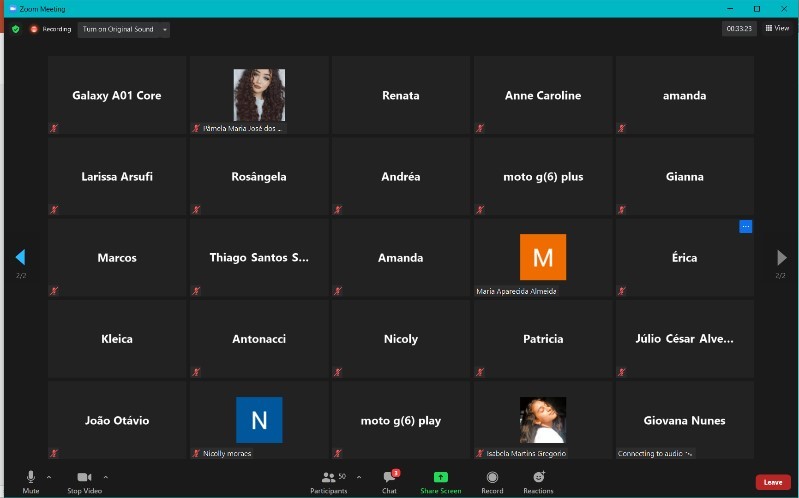The image size is (799, 498).
Task: Select the Rosângela tile
Action: pos(259,176)
